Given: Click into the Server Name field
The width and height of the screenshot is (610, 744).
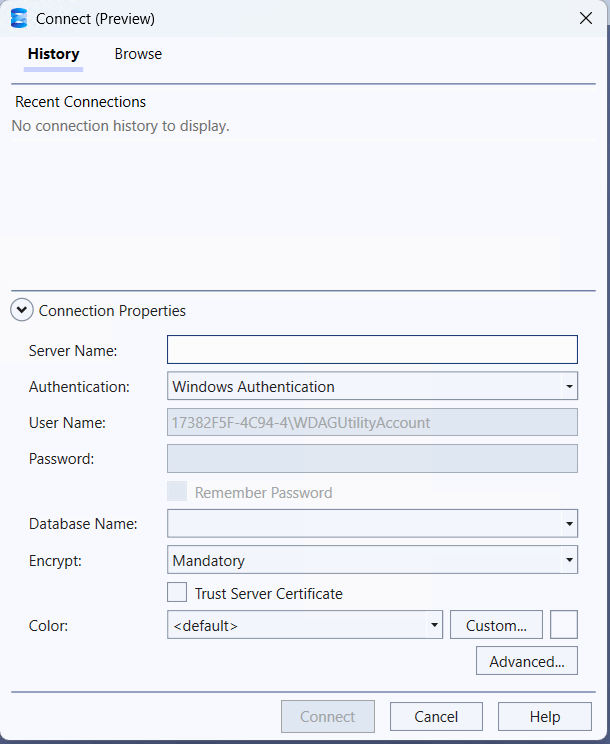Looking at the screenshot, I should click(372, 349).
